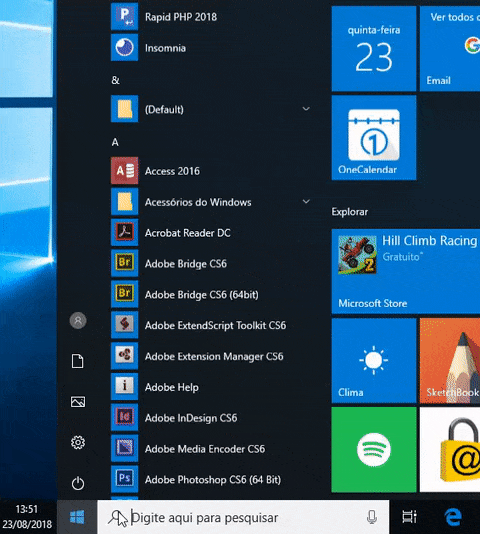Click the user account avatar

(x=78, y=320)
